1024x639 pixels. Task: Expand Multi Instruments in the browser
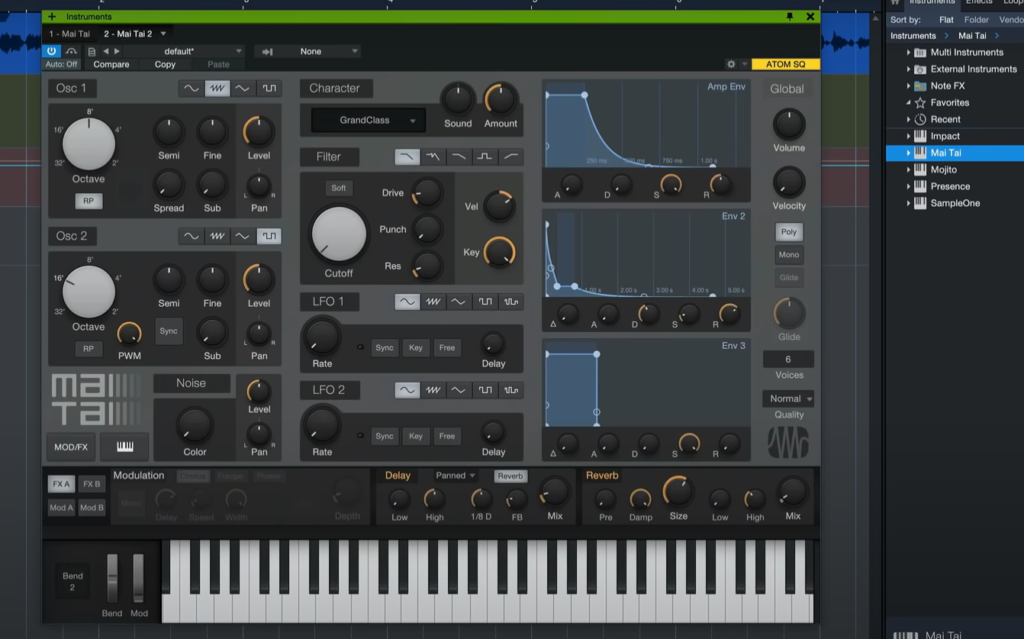908,52
